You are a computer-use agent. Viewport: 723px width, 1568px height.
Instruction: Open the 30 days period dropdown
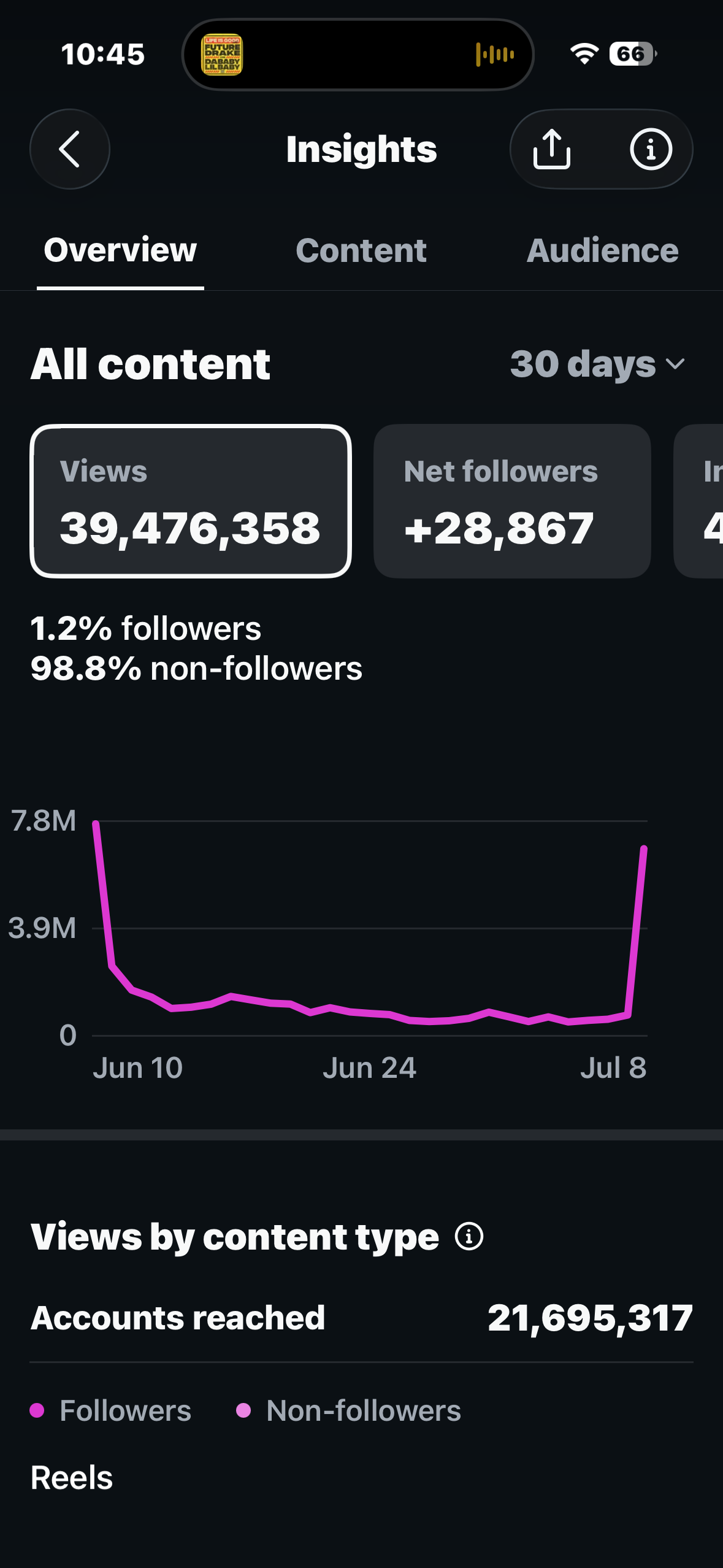click(598, 364)
